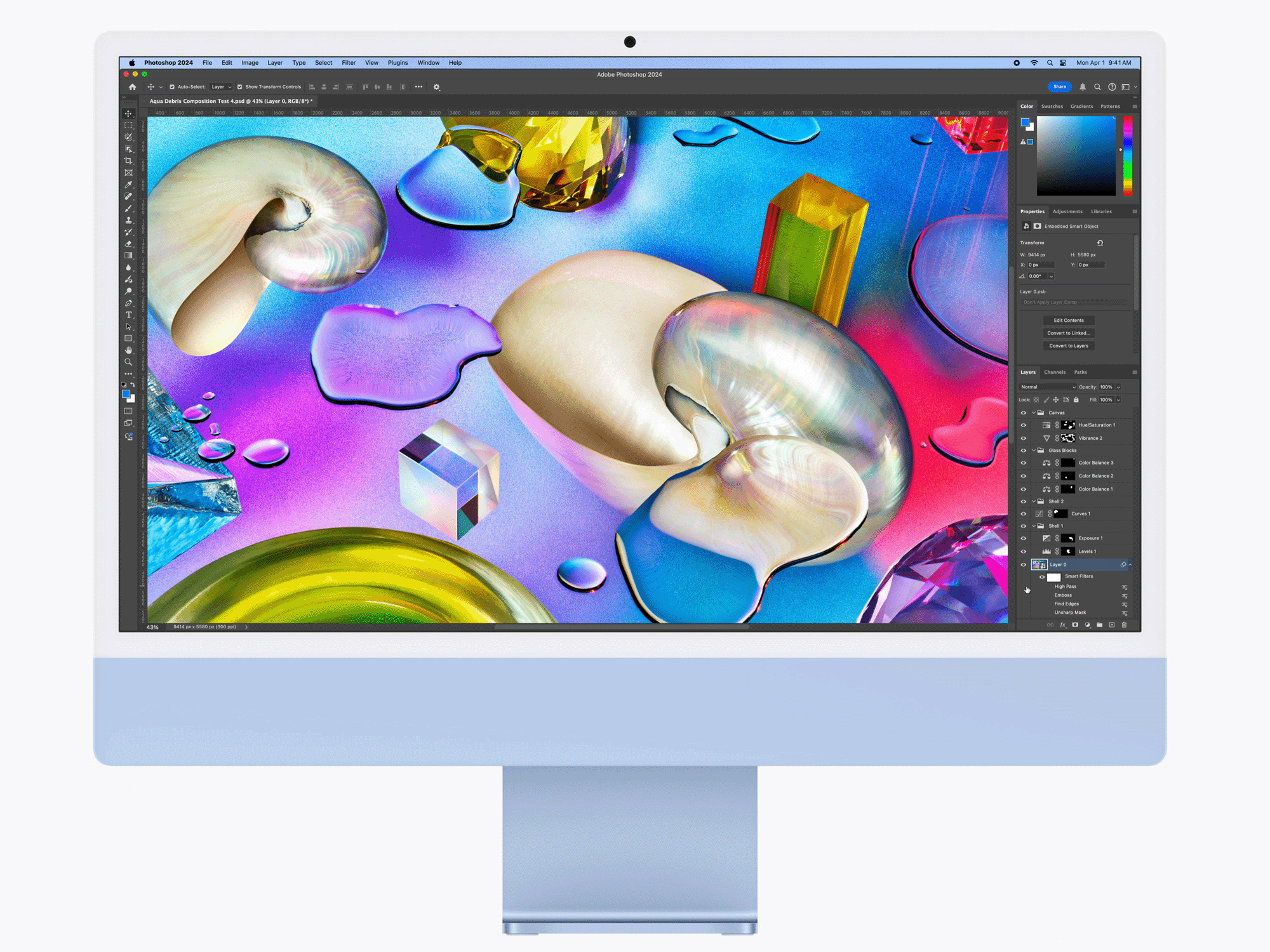
Task: Select the Eyedropper tool
Action: [128, 185]
